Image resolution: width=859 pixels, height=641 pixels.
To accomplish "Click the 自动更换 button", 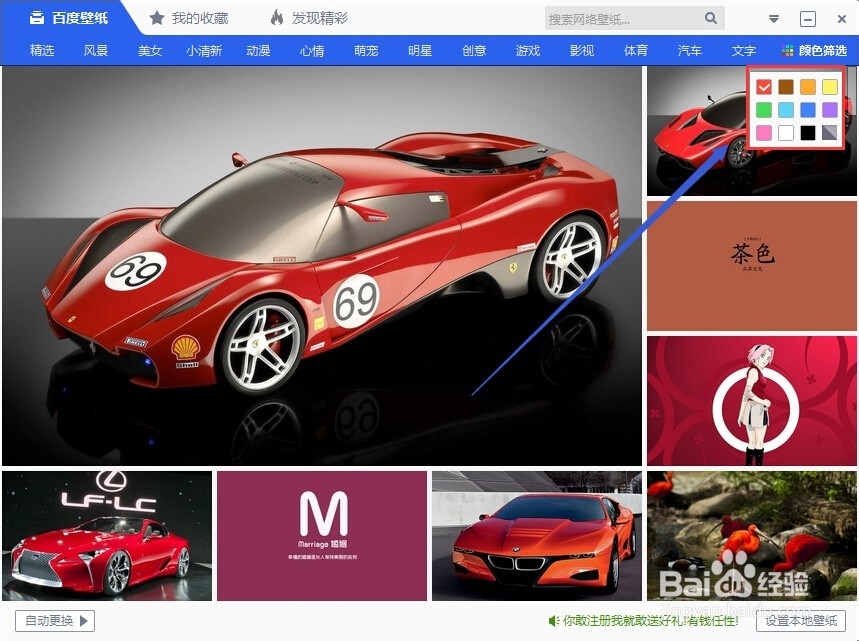I will (55, 621).
